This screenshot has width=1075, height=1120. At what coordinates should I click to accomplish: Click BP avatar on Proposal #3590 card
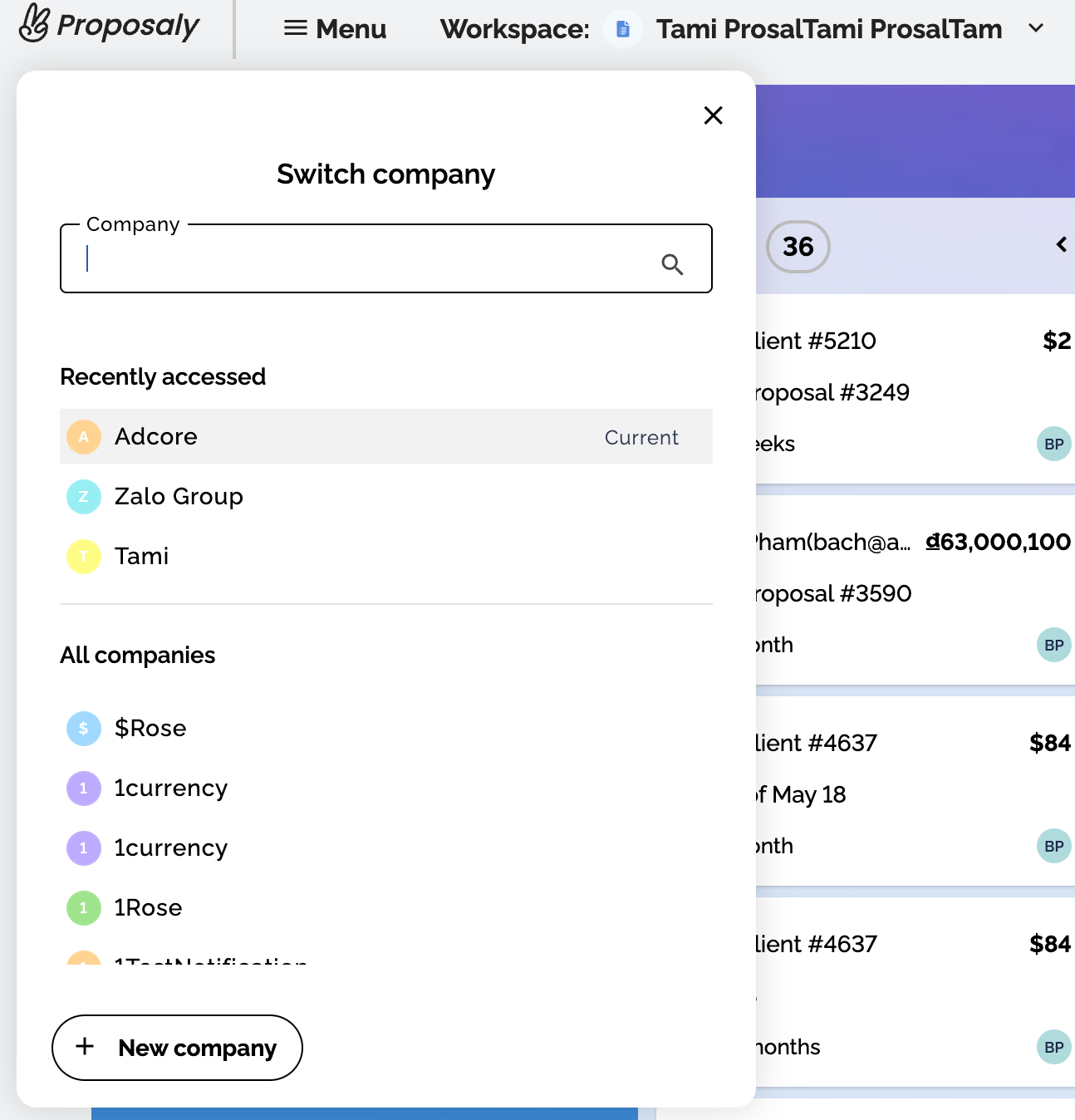click(1054, 645)
